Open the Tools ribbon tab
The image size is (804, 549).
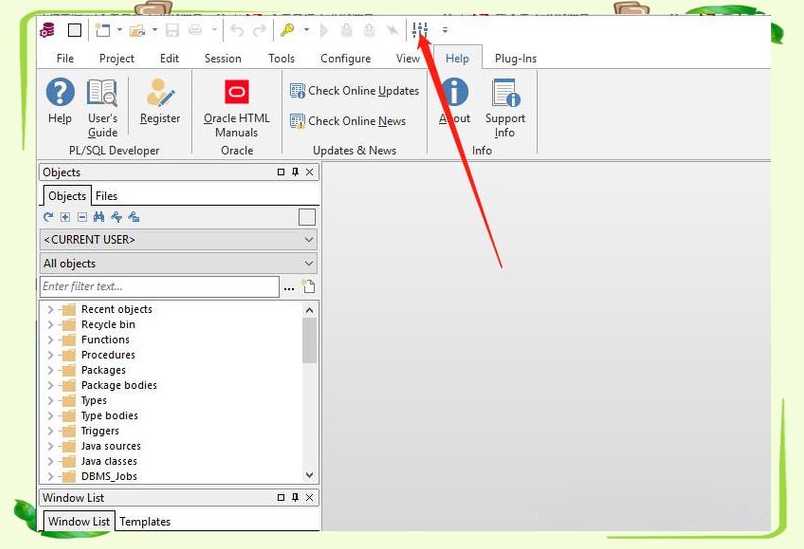click(x=282, y=58)
